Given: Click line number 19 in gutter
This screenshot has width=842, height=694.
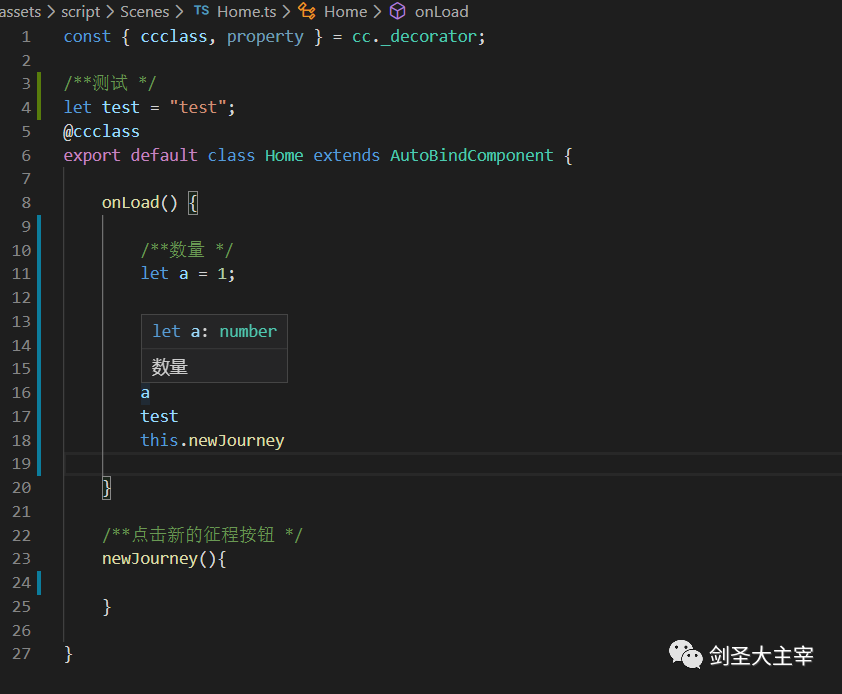Looking at the screenshot, I should (21, 464).
